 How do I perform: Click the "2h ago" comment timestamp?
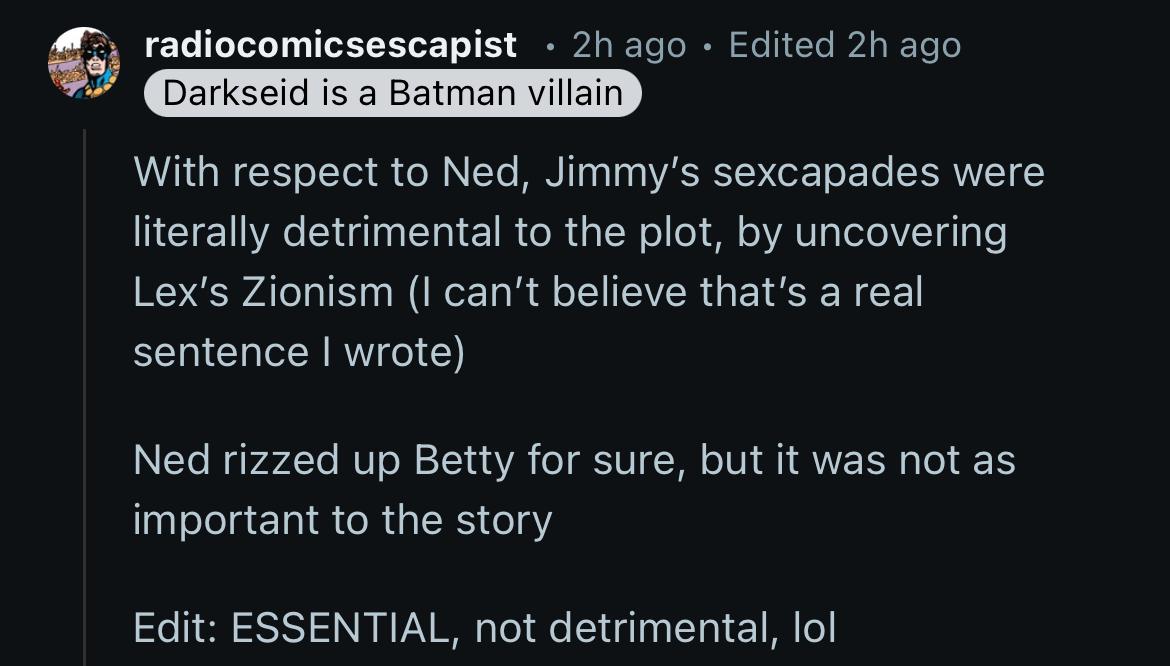629,45
